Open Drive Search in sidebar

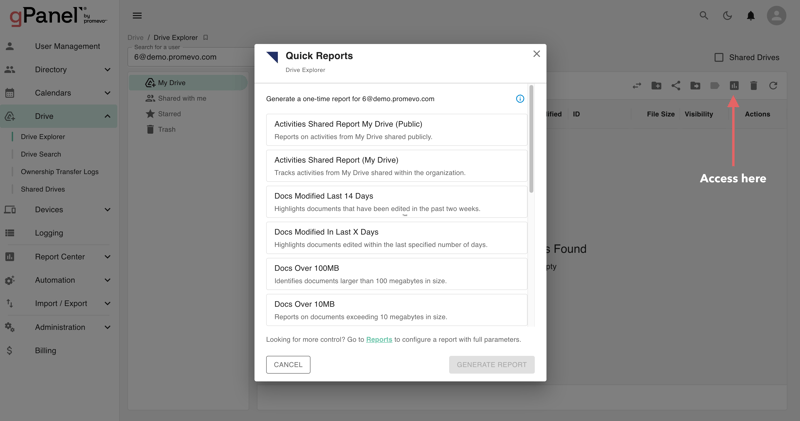[41, 154]
